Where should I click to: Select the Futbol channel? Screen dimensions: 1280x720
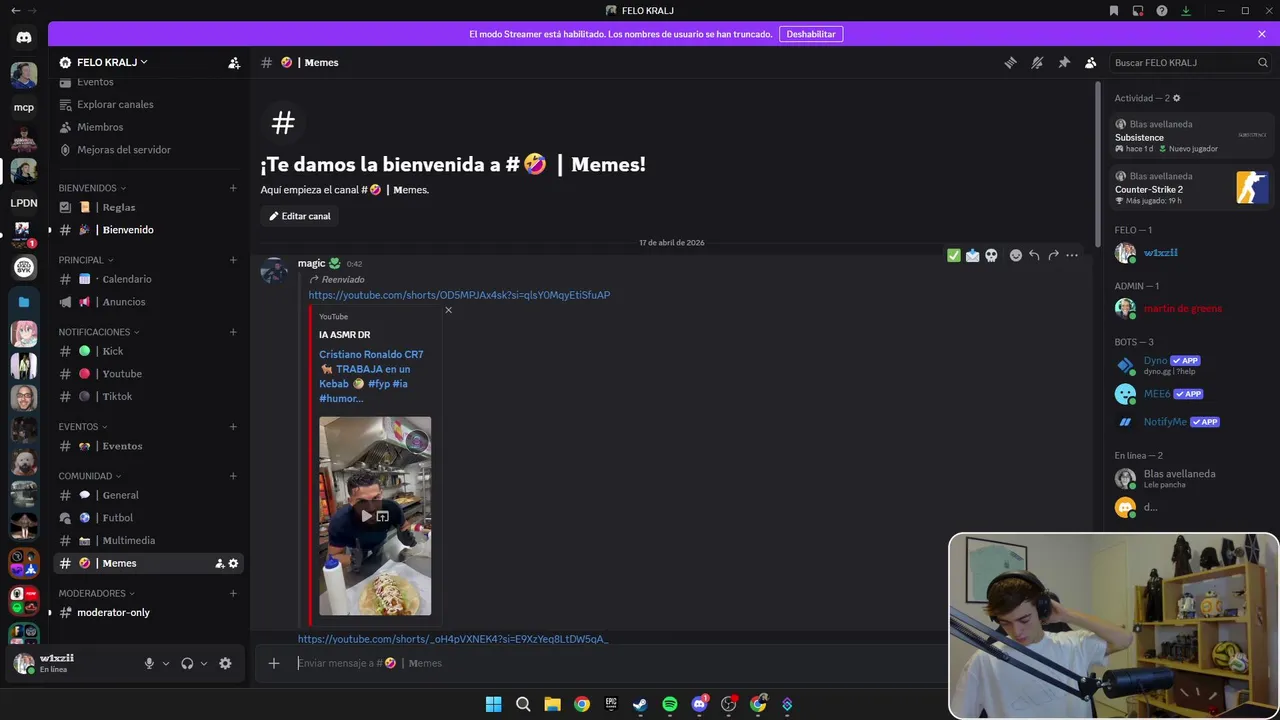[x=149, y=518]
